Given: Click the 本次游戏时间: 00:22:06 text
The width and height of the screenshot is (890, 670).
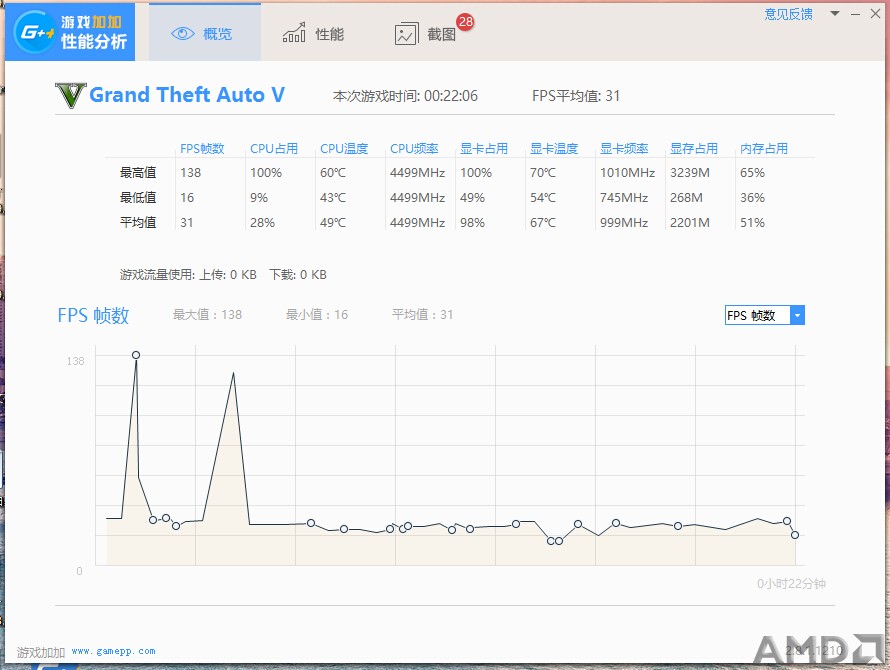Looking at the screenshot, I should click(405, 96).
